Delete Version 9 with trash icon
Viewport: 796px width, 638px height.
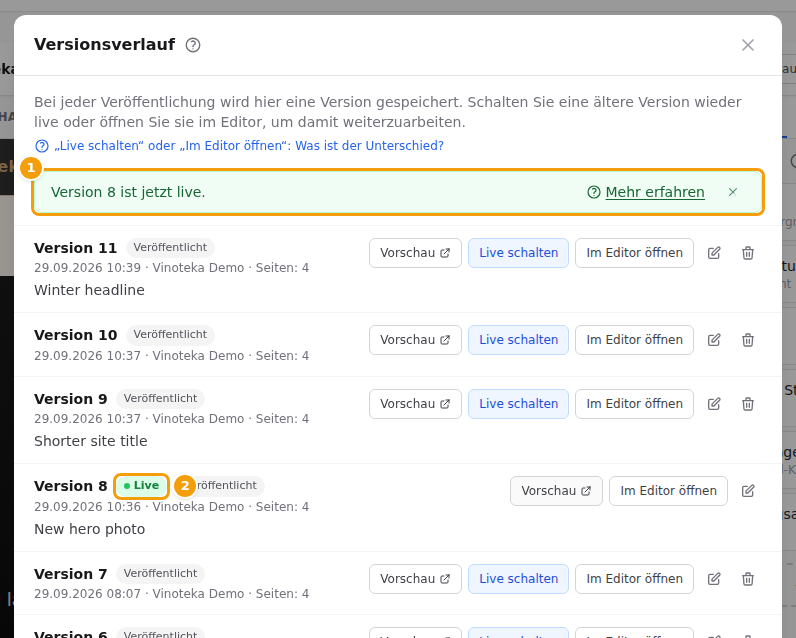click(747, 404)
